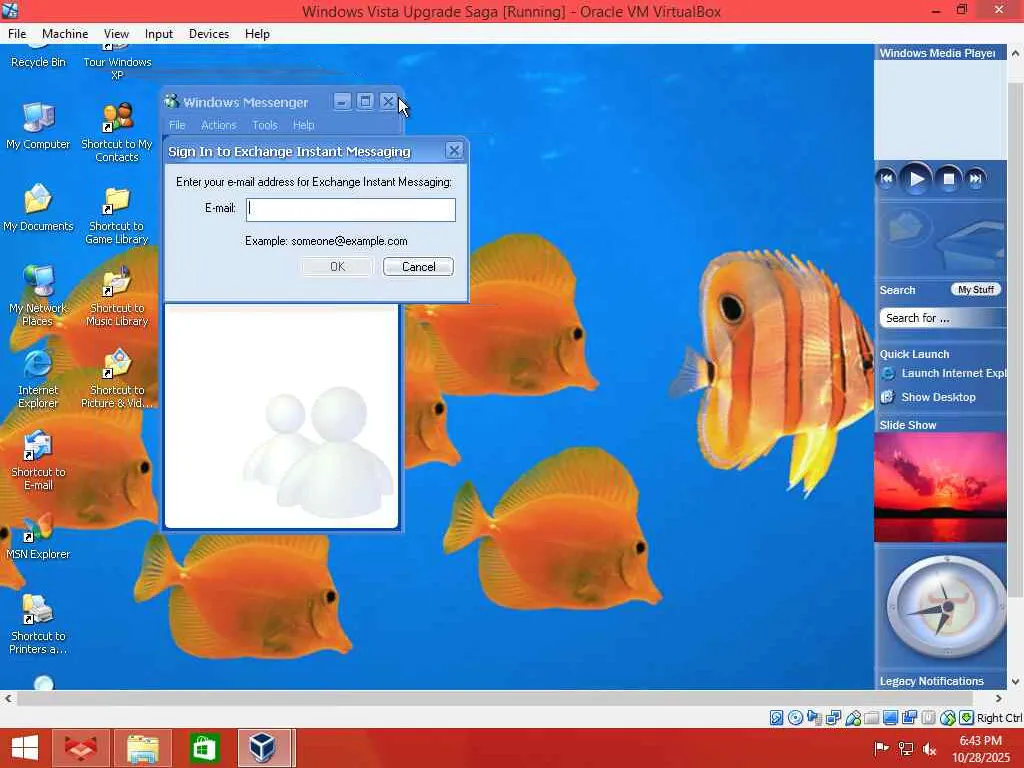Select Shortcut to Picture & Video icon
This screenshot has height=768, width=1024.
tap(117, 379)
